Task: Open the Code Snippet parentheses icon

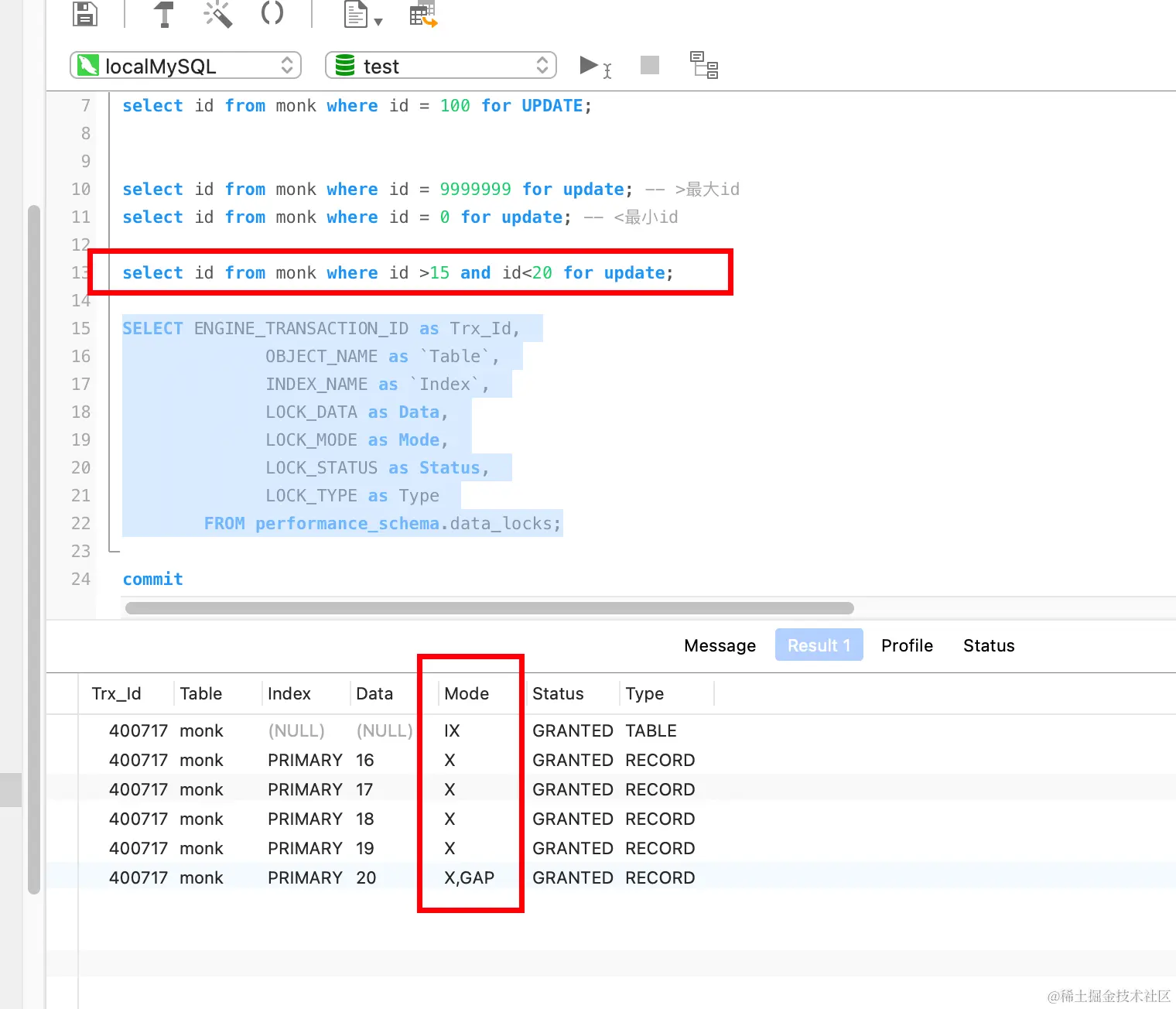Action: (x=272, y=12)
